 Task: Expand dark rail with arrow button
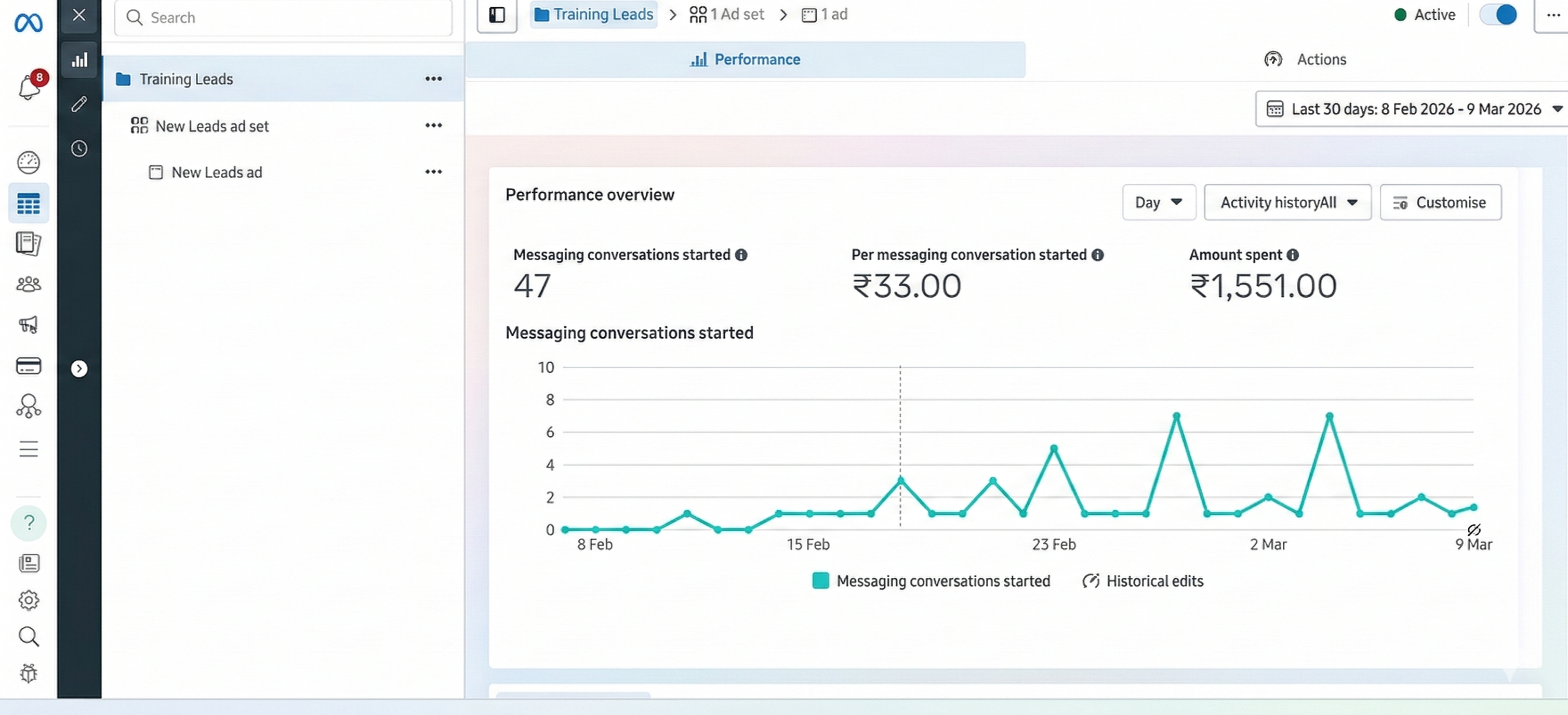[x=79, y=368]
